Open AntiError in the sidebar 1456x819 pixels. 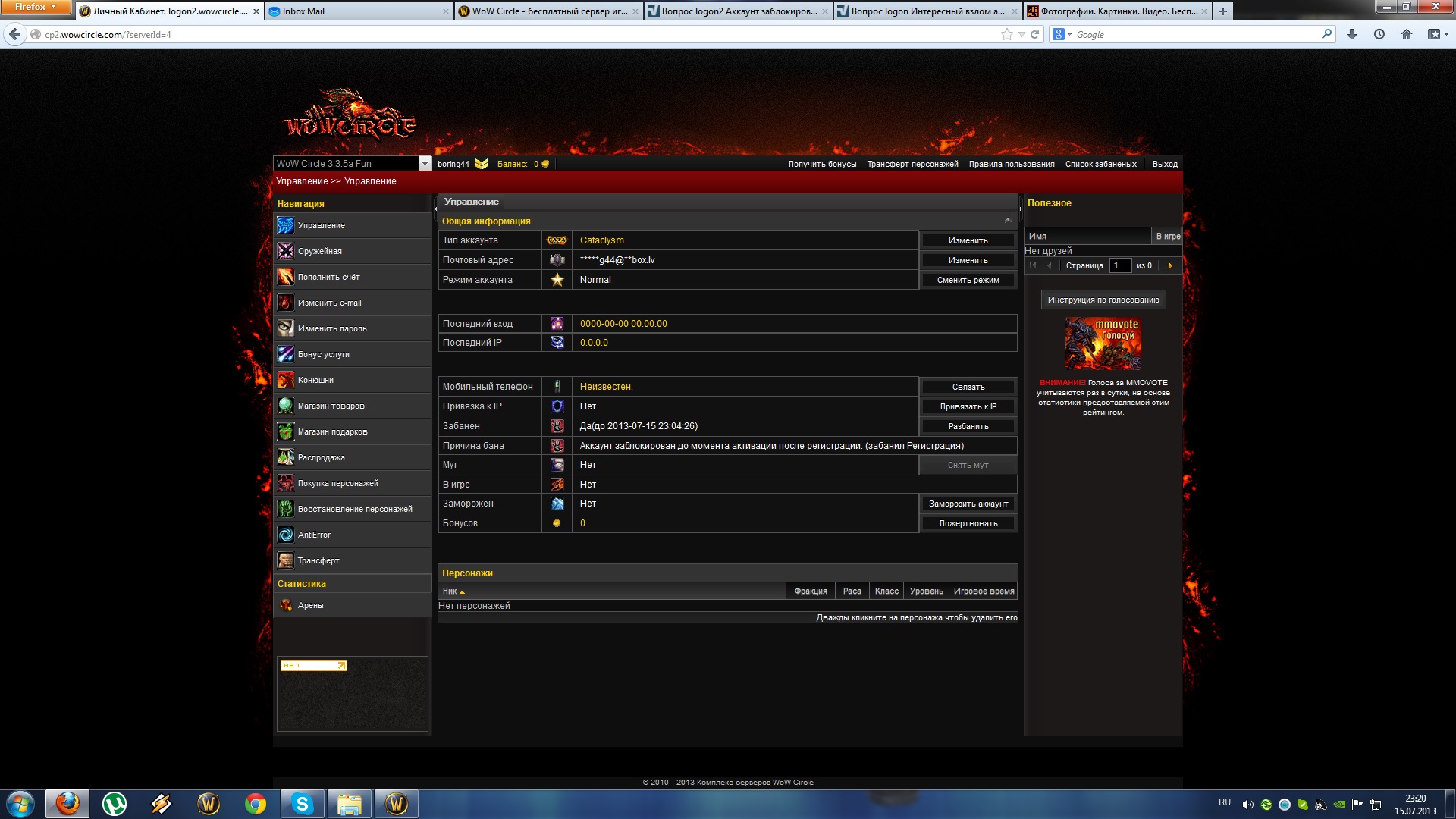click(352, 535)
